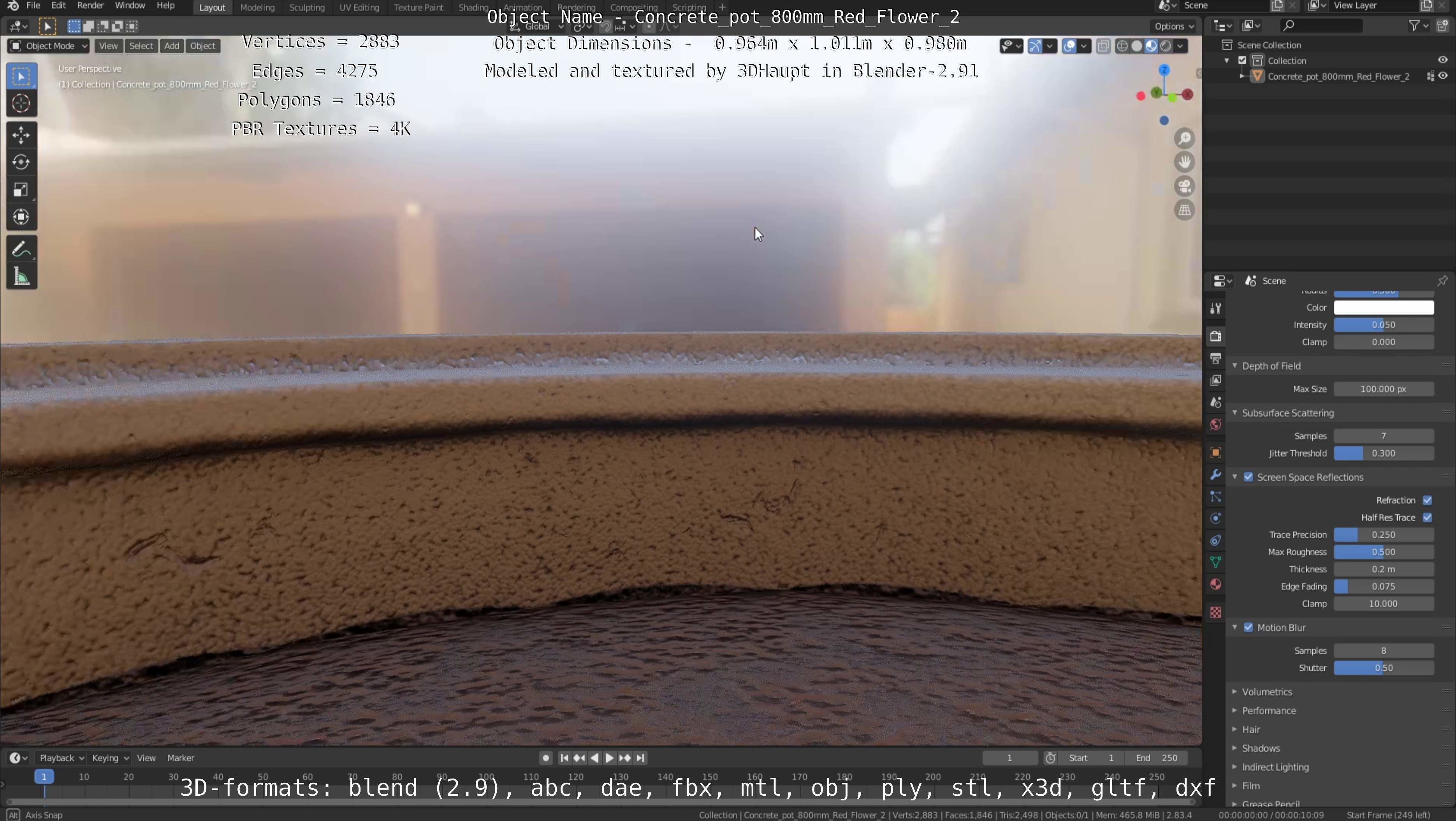Click the bloom Color swatch
The image size is (1456, 821).
pos(1383,308)
